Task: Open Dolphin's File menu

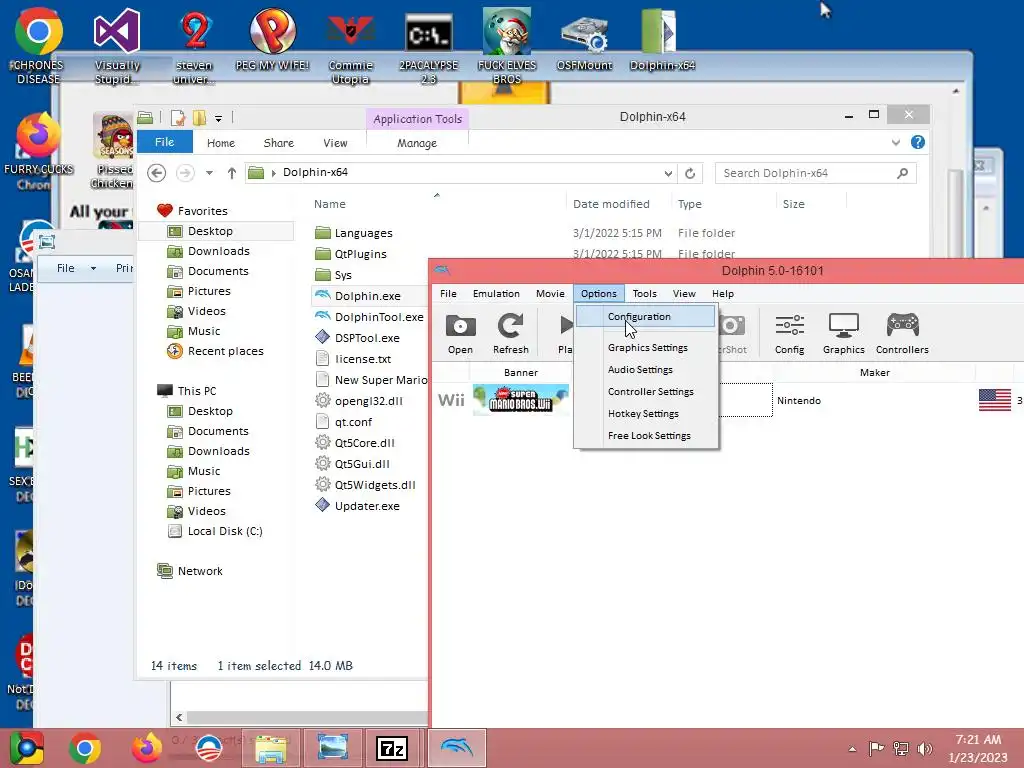Action: [448, 294]
